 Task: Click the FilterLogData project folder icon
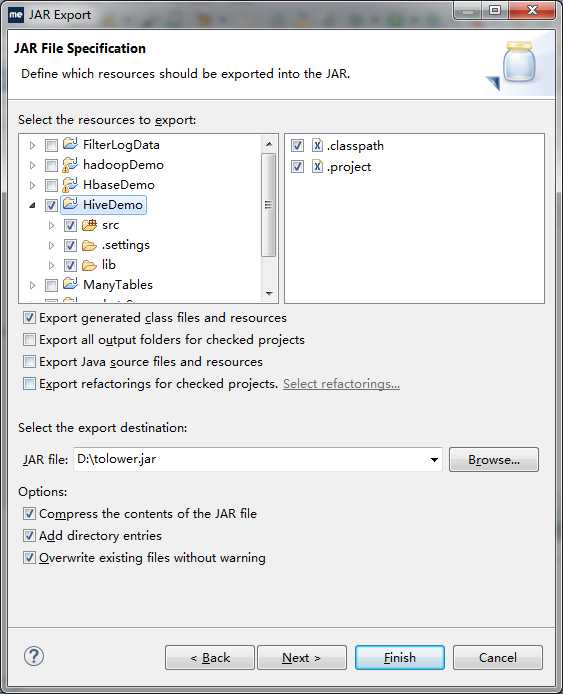click(70, 144)
